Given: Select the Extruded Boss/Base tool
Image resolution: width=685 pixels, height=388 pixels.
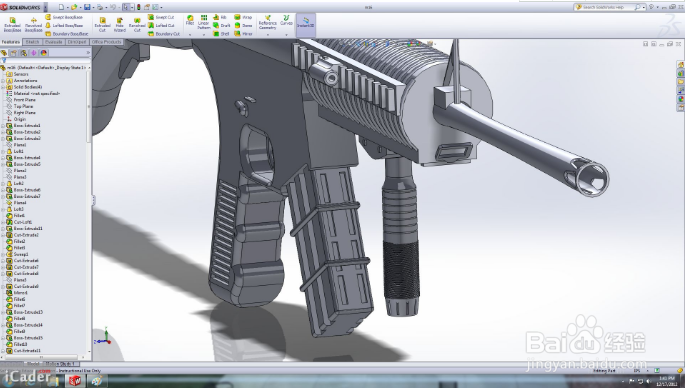Looking at the screenshot, I should (12, 24).
